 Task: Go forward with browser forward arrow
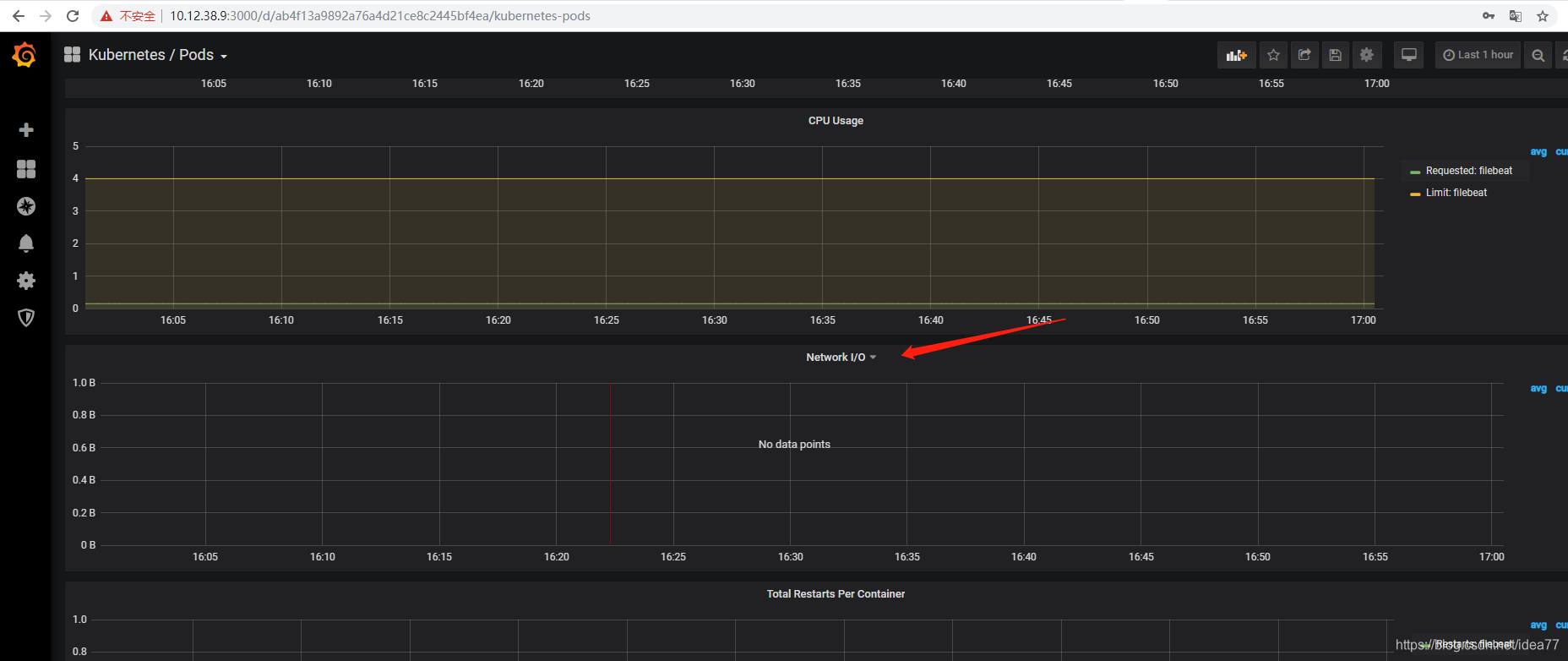[46, 16]
